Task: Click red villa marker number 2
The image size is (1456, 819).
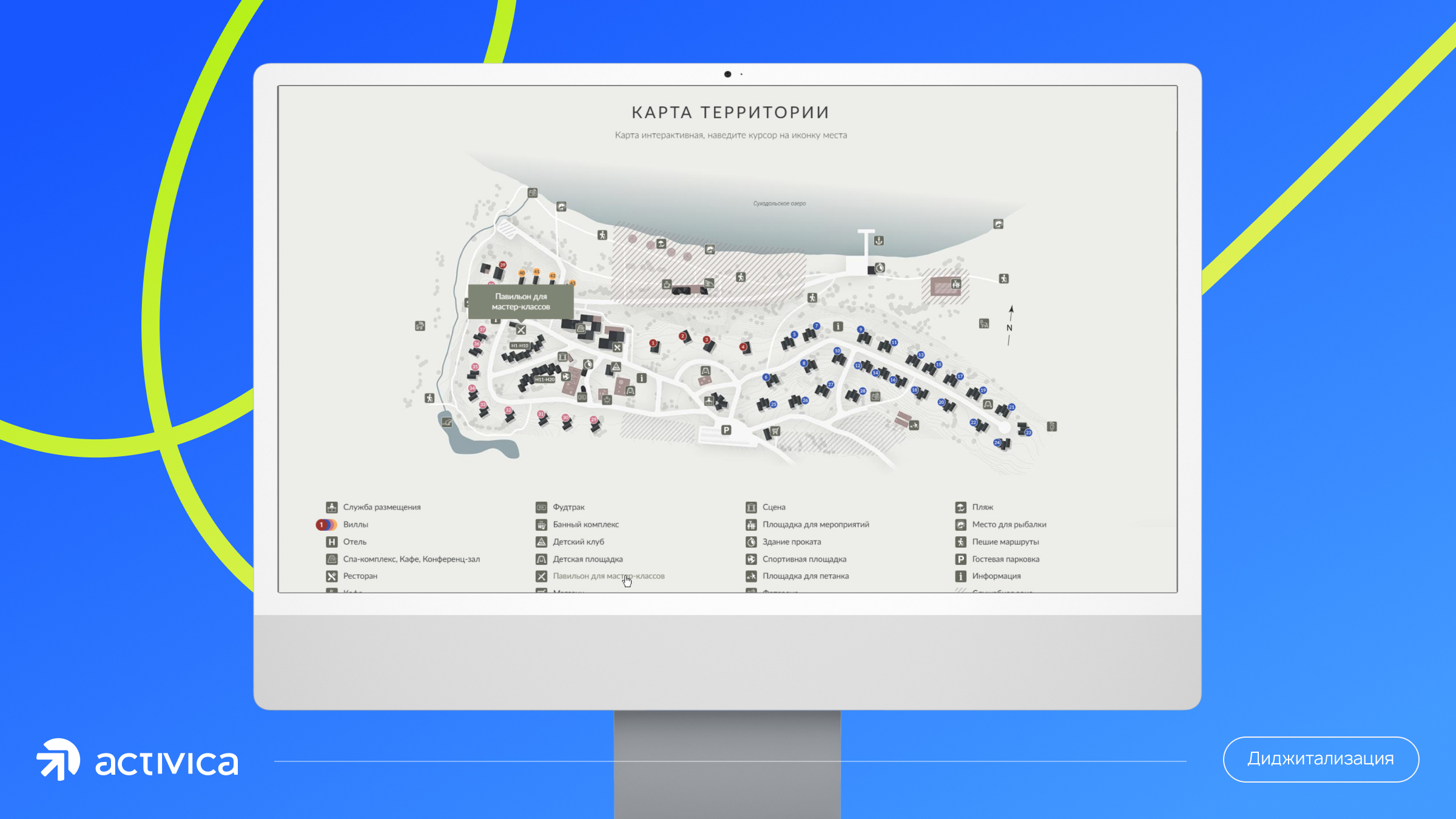Action: coord(682,335)
